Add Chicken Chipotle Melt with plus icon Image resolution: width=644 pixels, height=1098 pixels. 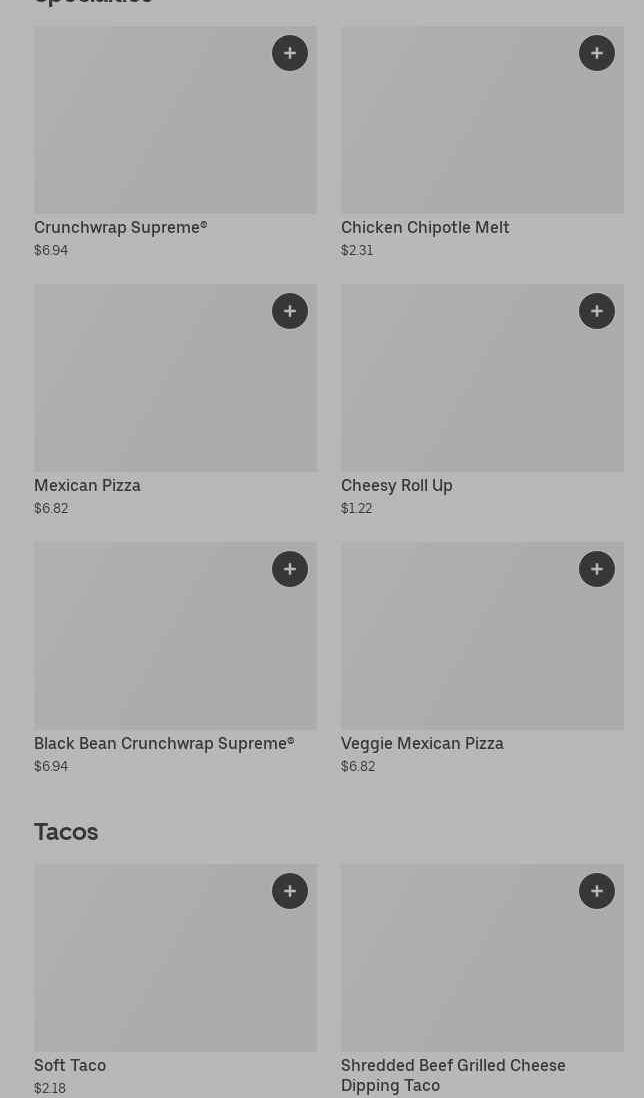597,53
